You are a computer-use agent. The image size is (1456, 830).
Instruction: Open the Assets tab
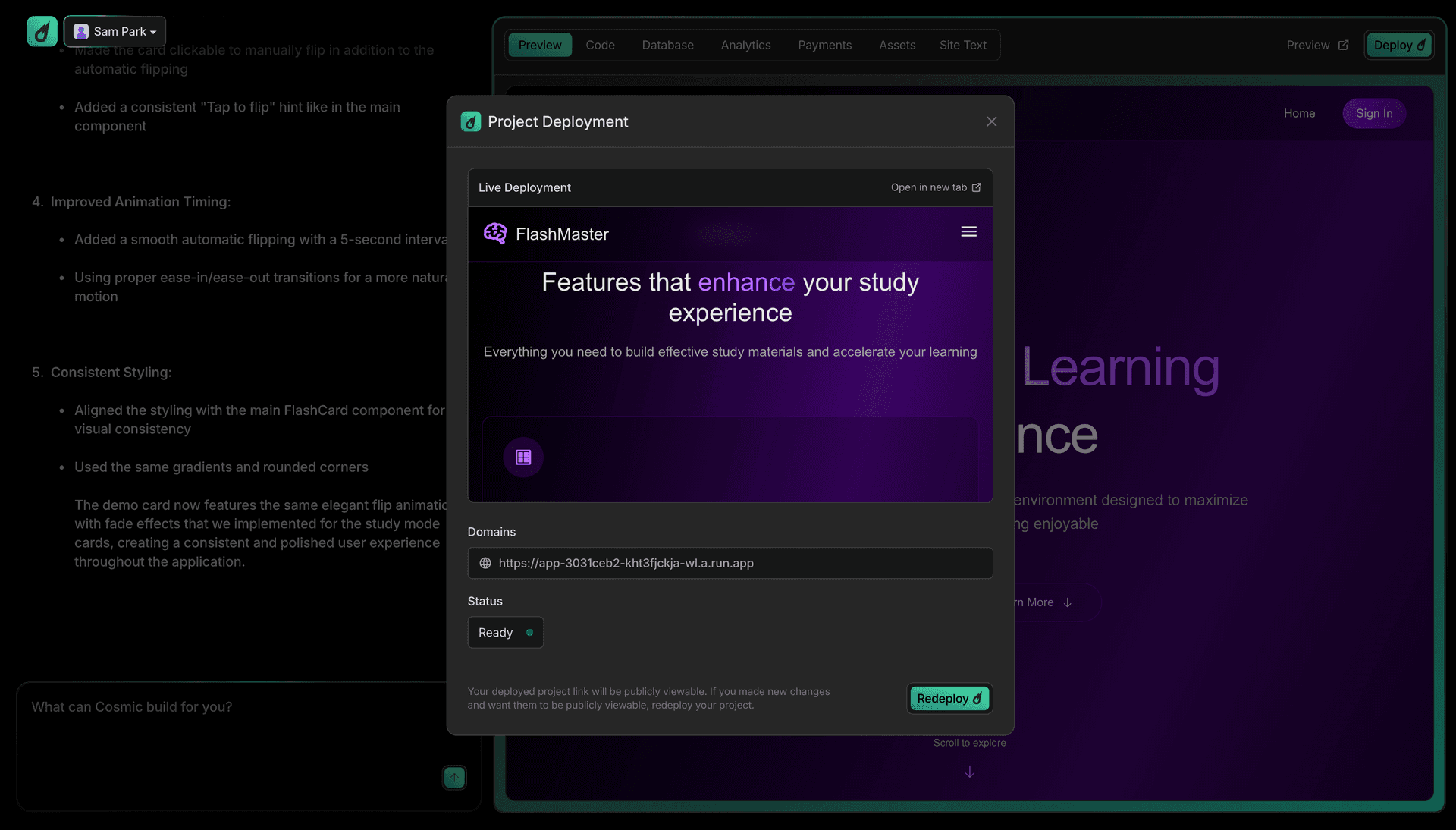coord(897,45)
